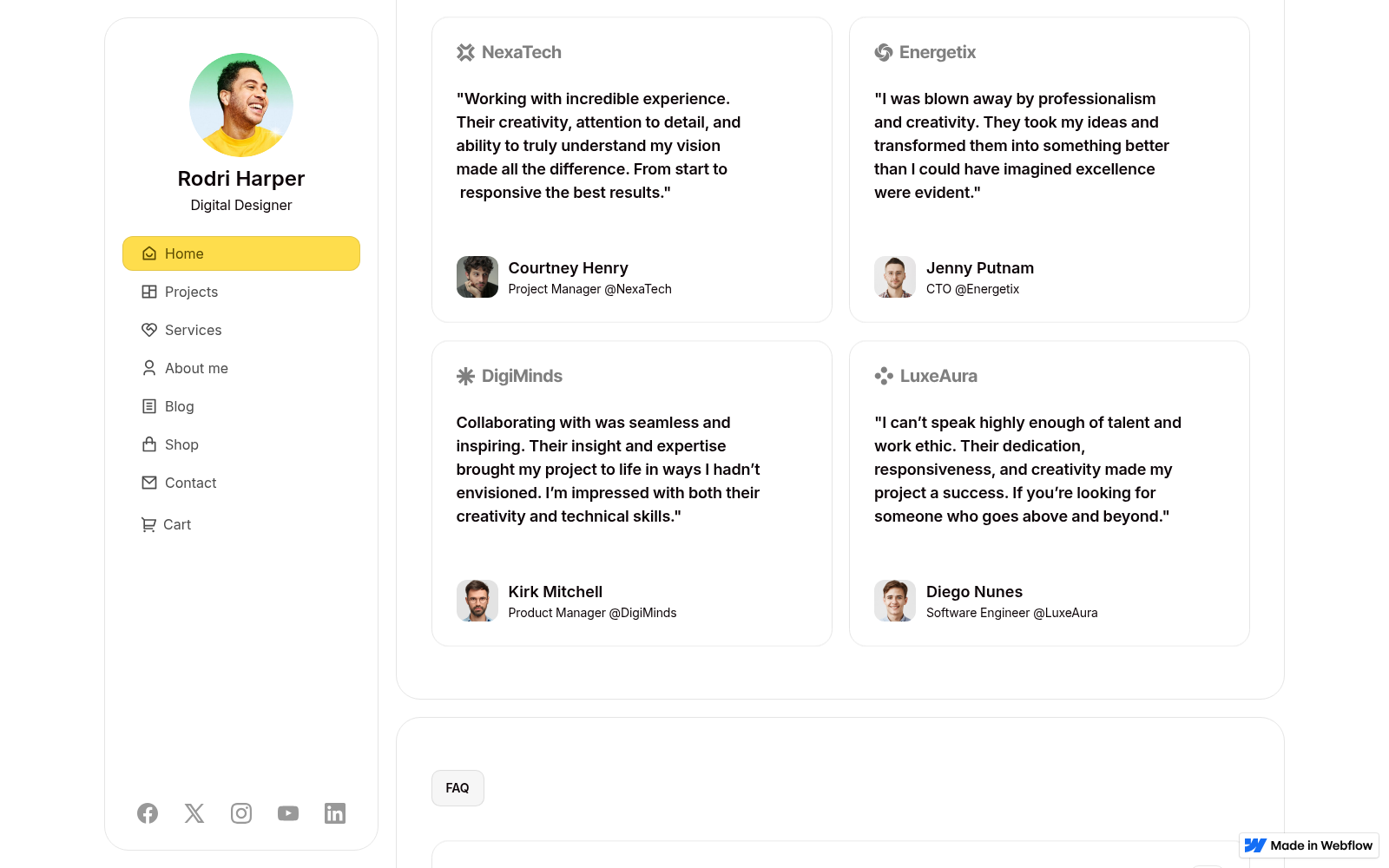Viewport: 1389px width, 868px height.
Task: Click the DigiMinds asterisk logo icon
Action: 466,376
